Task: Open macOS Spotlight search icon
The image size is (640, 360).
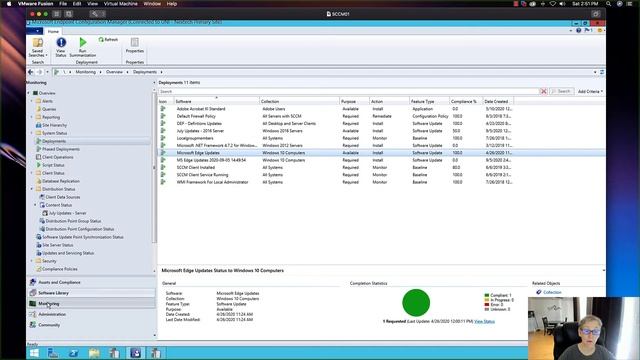Action: point(608,4)
